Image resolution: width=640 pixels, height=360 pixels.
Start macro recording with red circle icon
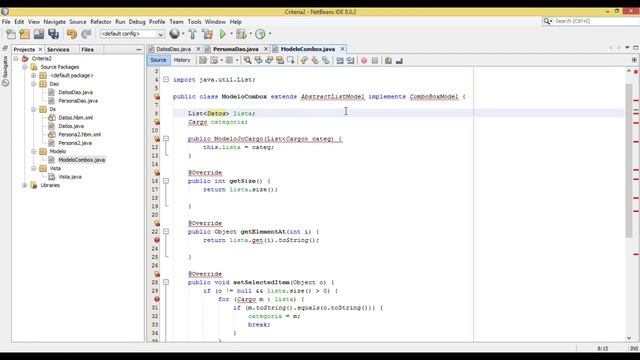click(364, 60)
